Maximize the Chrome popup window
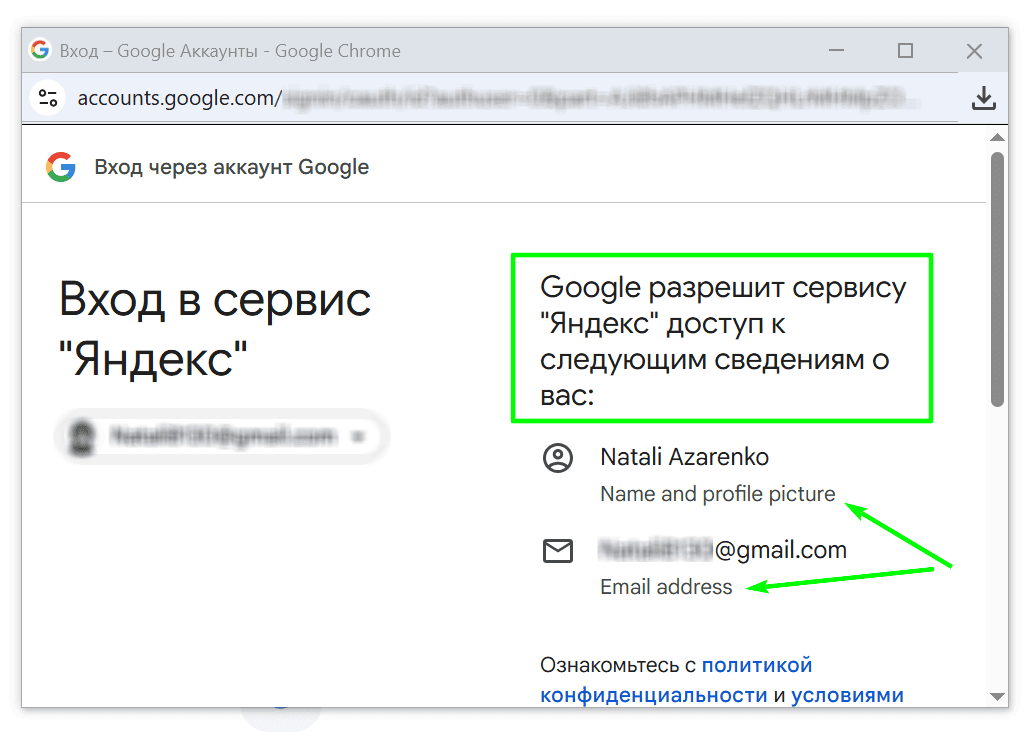This screenshot has width=1035, height=737. click(x=906, y=50)
